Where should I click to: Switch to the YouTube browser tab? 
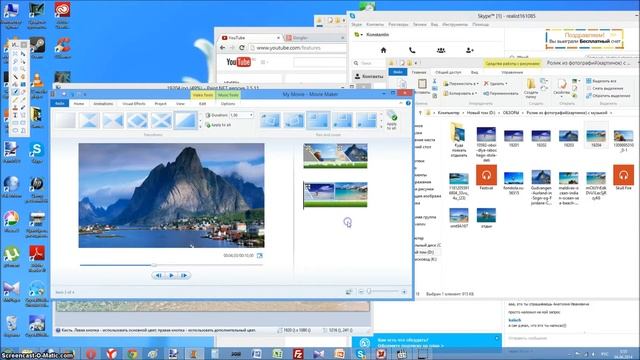[x=250, y=38]
